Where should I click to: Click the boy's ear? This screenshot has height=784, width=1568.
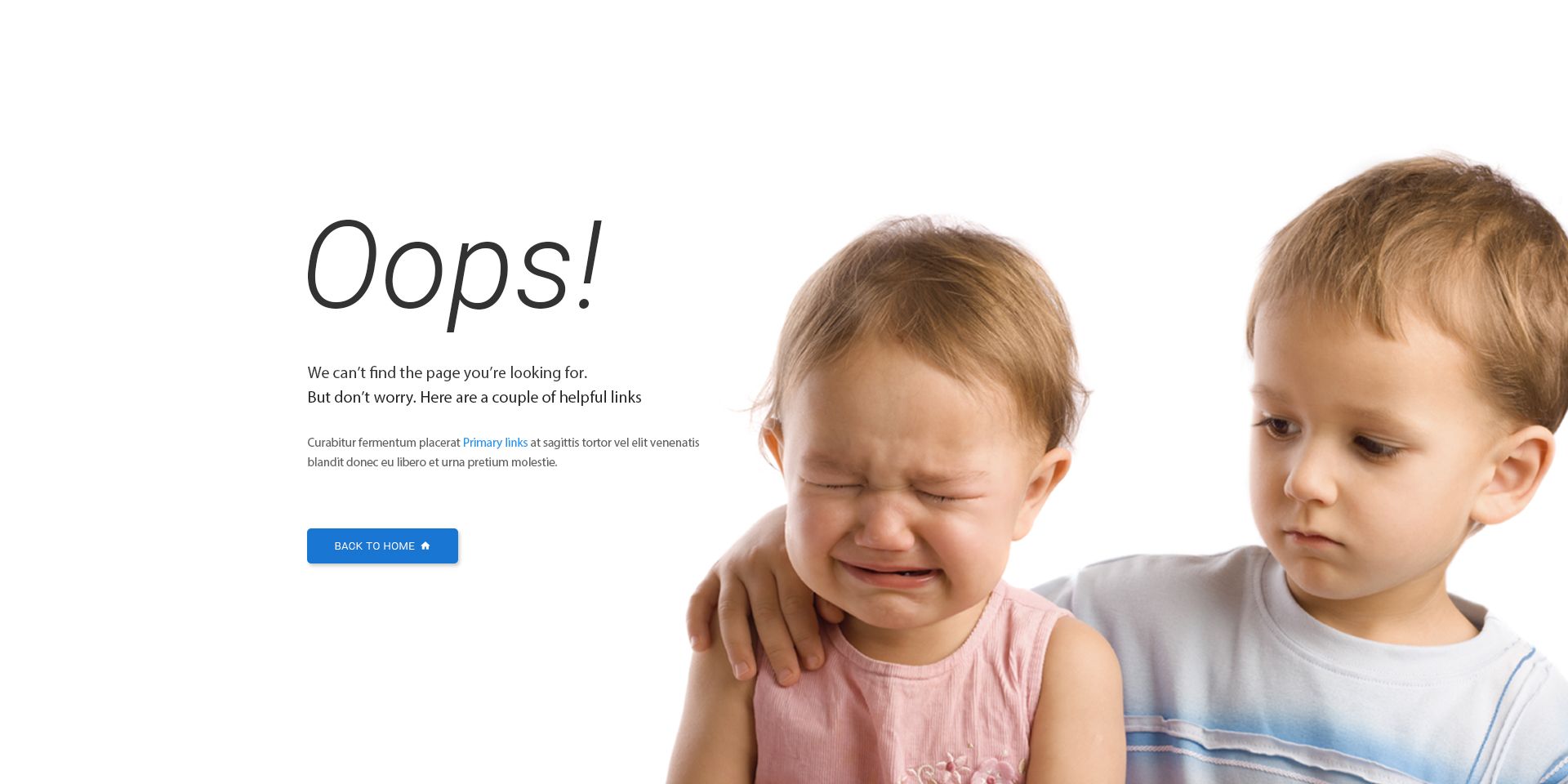click(1517, 474)
